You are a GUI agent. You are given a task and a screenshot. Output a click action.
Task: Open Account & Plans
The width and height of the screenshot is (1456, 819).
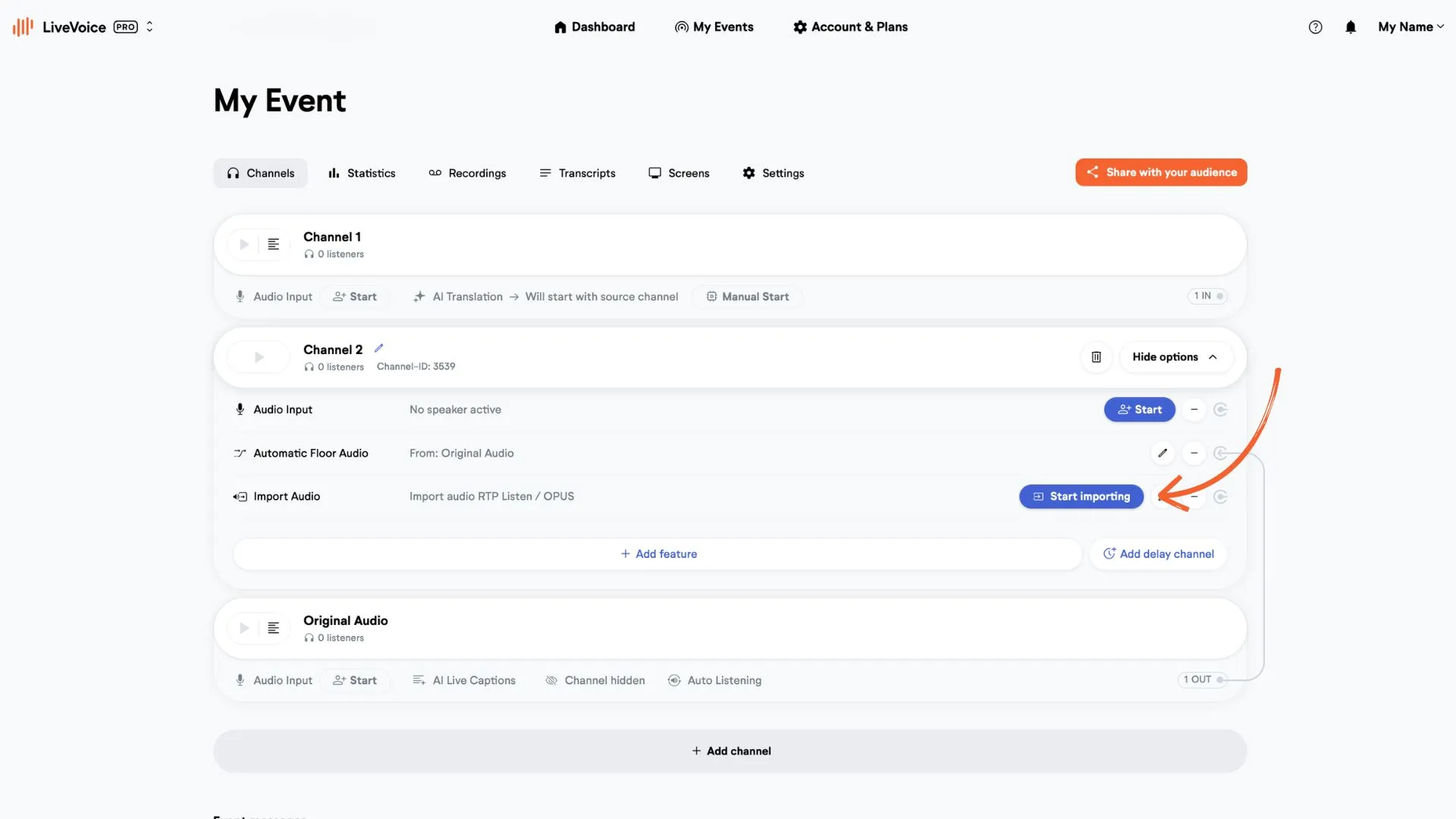[850, 27]
